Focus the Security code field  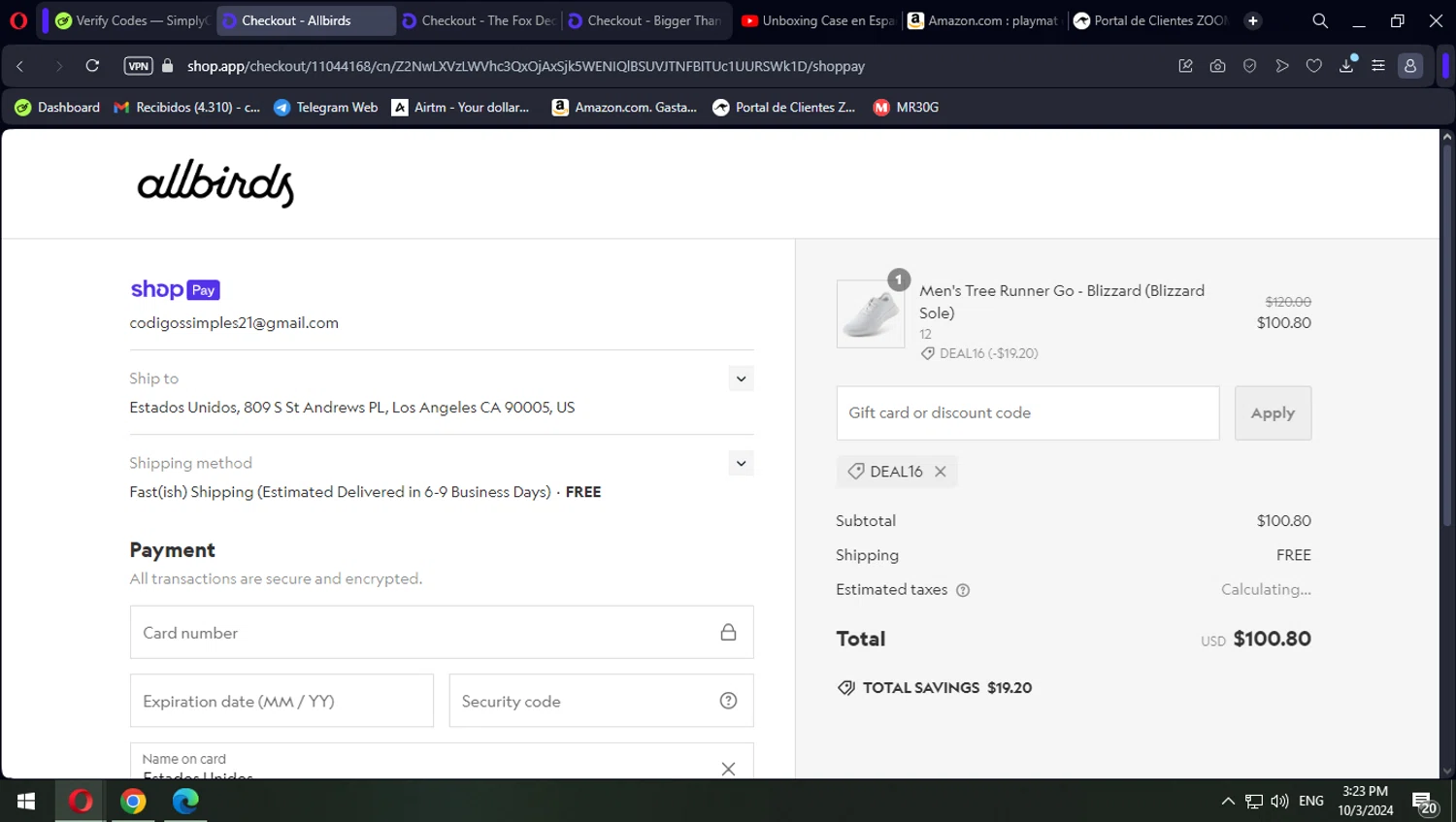[x=601, y=701]
